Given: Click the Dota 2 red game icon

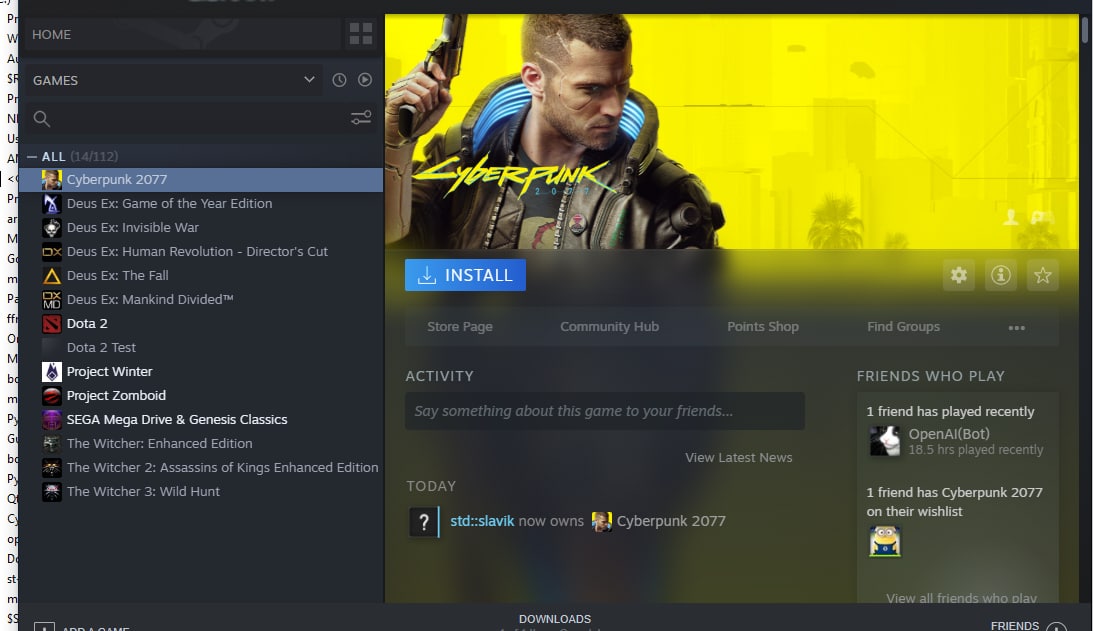Looking at the screenshot, I should tap(52, 324).
